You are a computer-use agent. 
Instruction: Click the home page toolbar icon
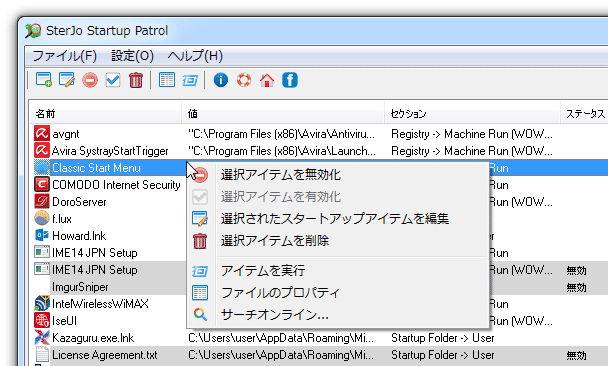(267, 80)
